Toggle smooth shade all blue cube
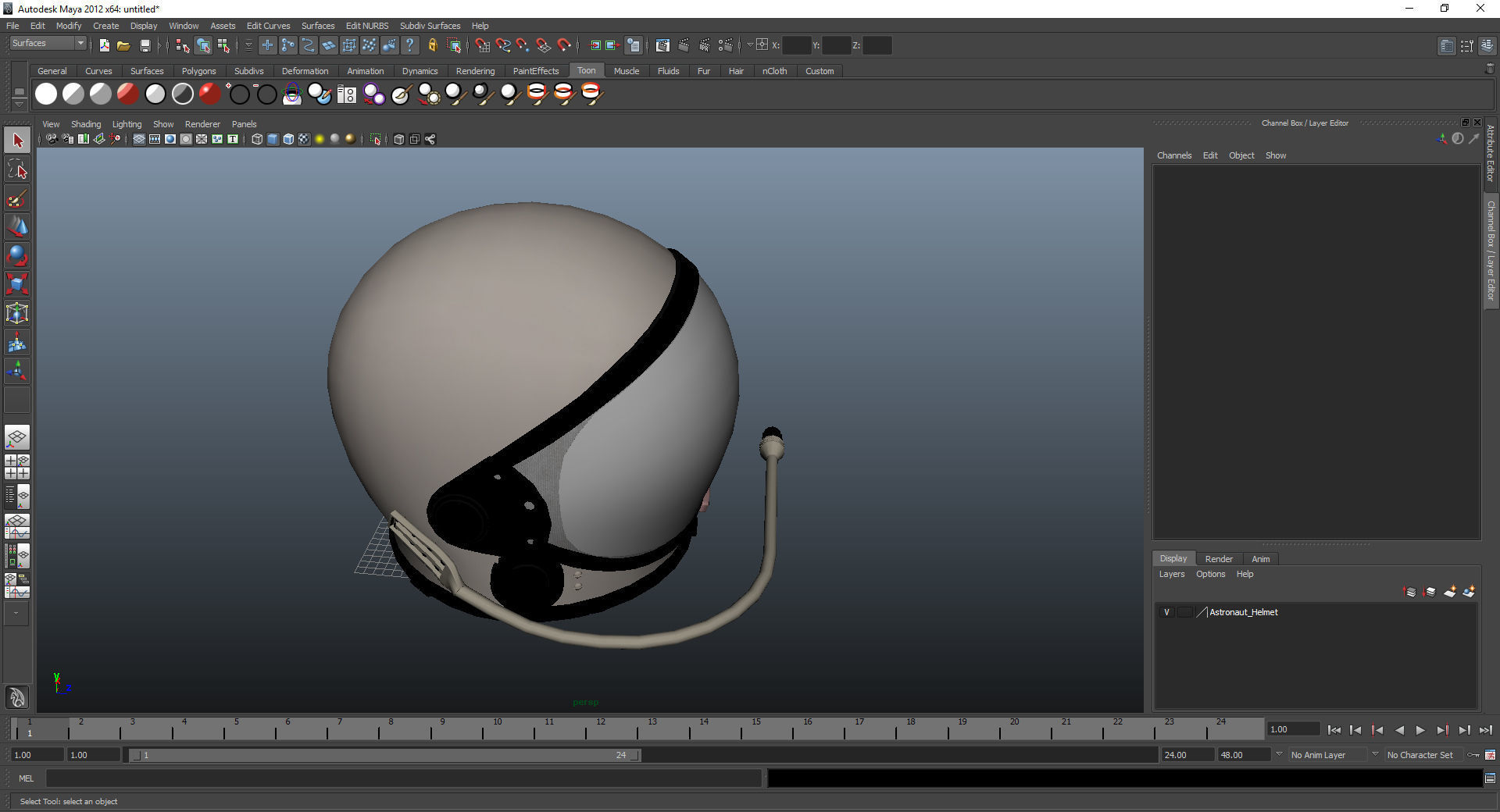Image resolution: width=1500 pixels, height=812 pixels. pyautogui.click(x=273, y=139)
